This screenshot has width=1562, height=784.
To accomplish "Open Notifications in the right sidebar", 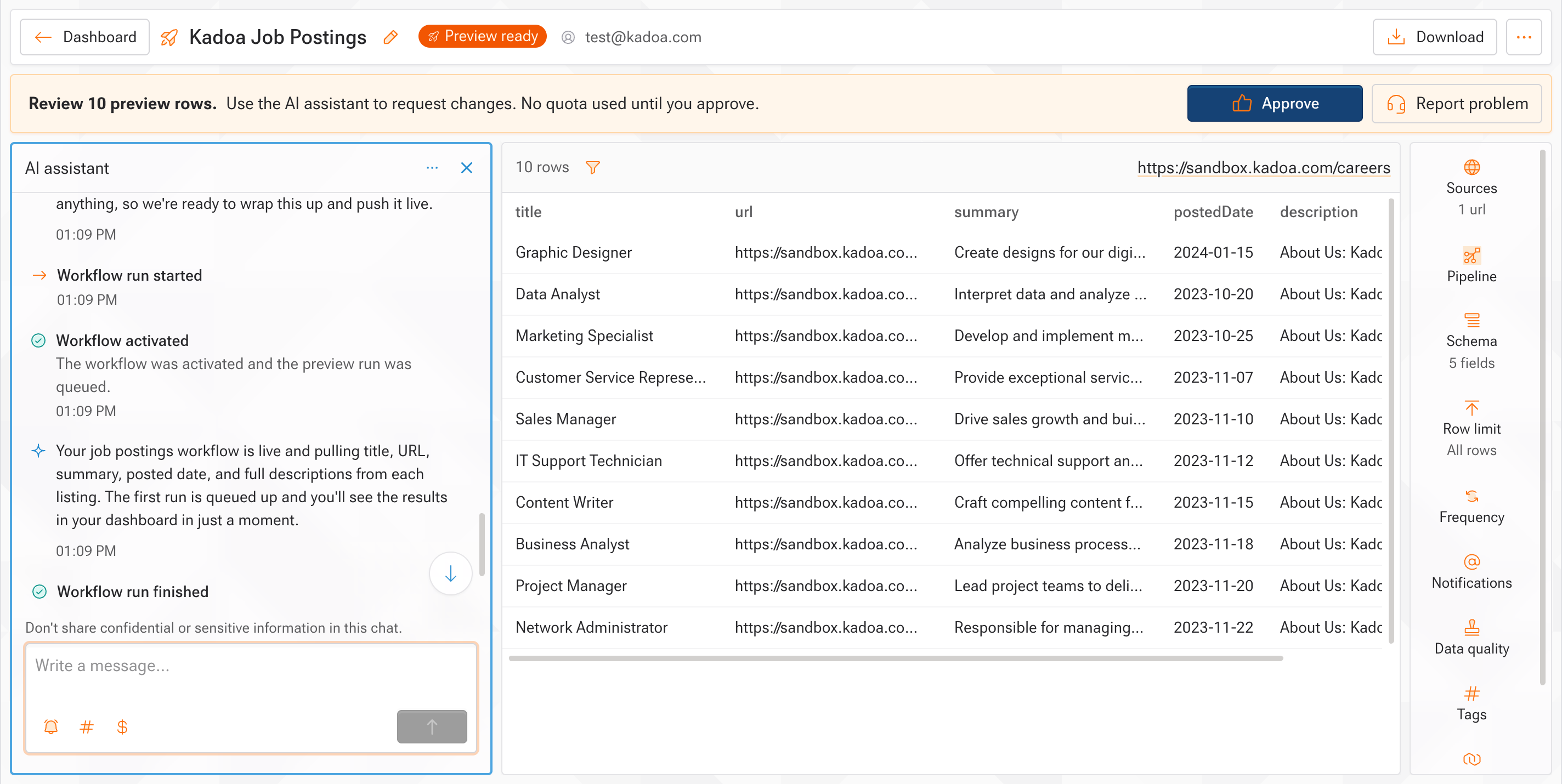I will tap(1471, 572).
